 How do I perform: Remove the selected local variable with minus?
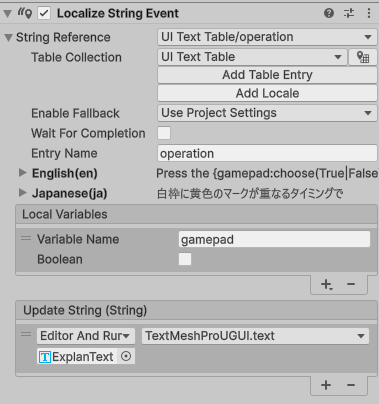pyautogui.click(x=351, y=284)
